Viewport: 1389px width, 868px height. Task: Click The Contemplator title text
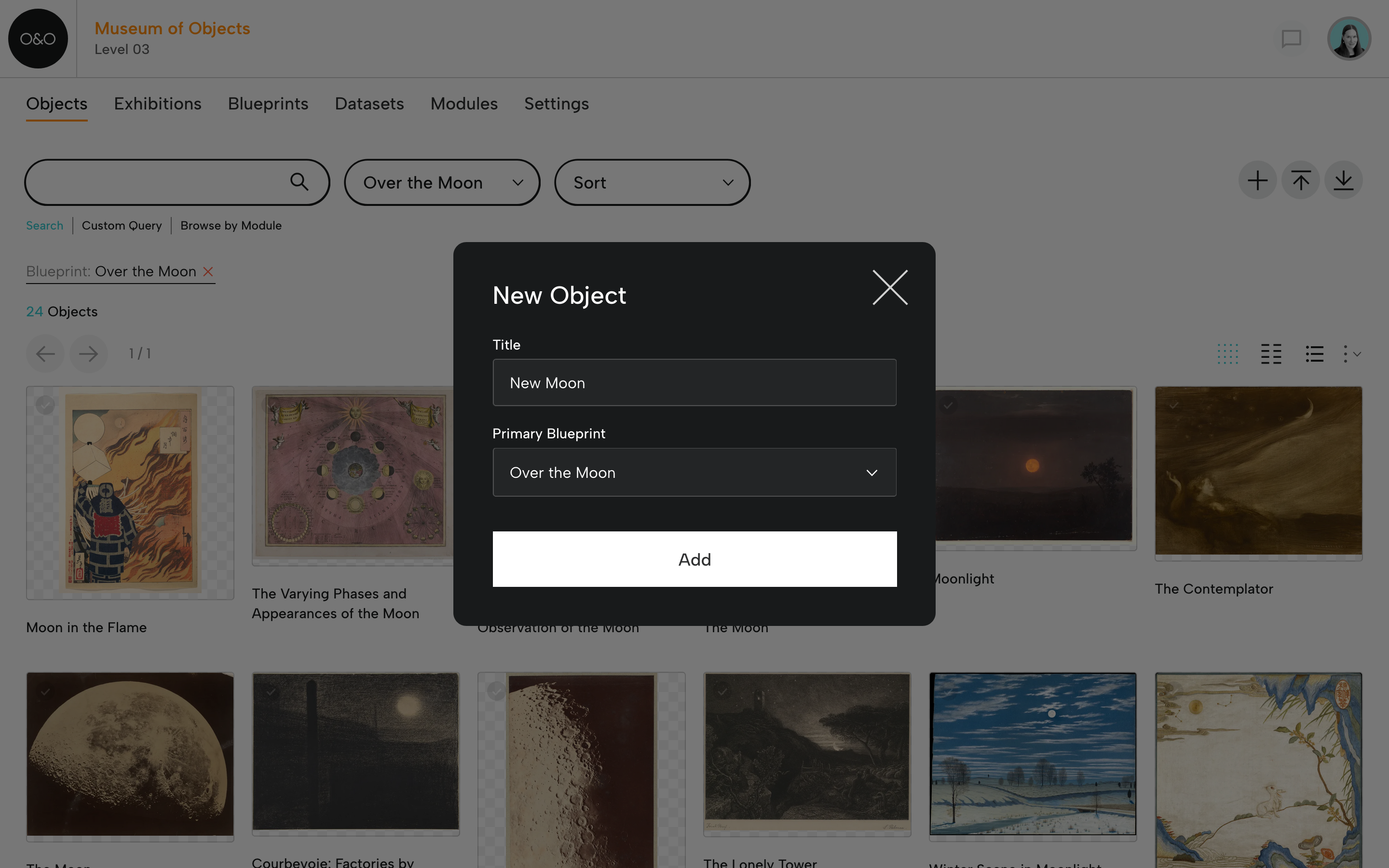tap(1213, 588)
